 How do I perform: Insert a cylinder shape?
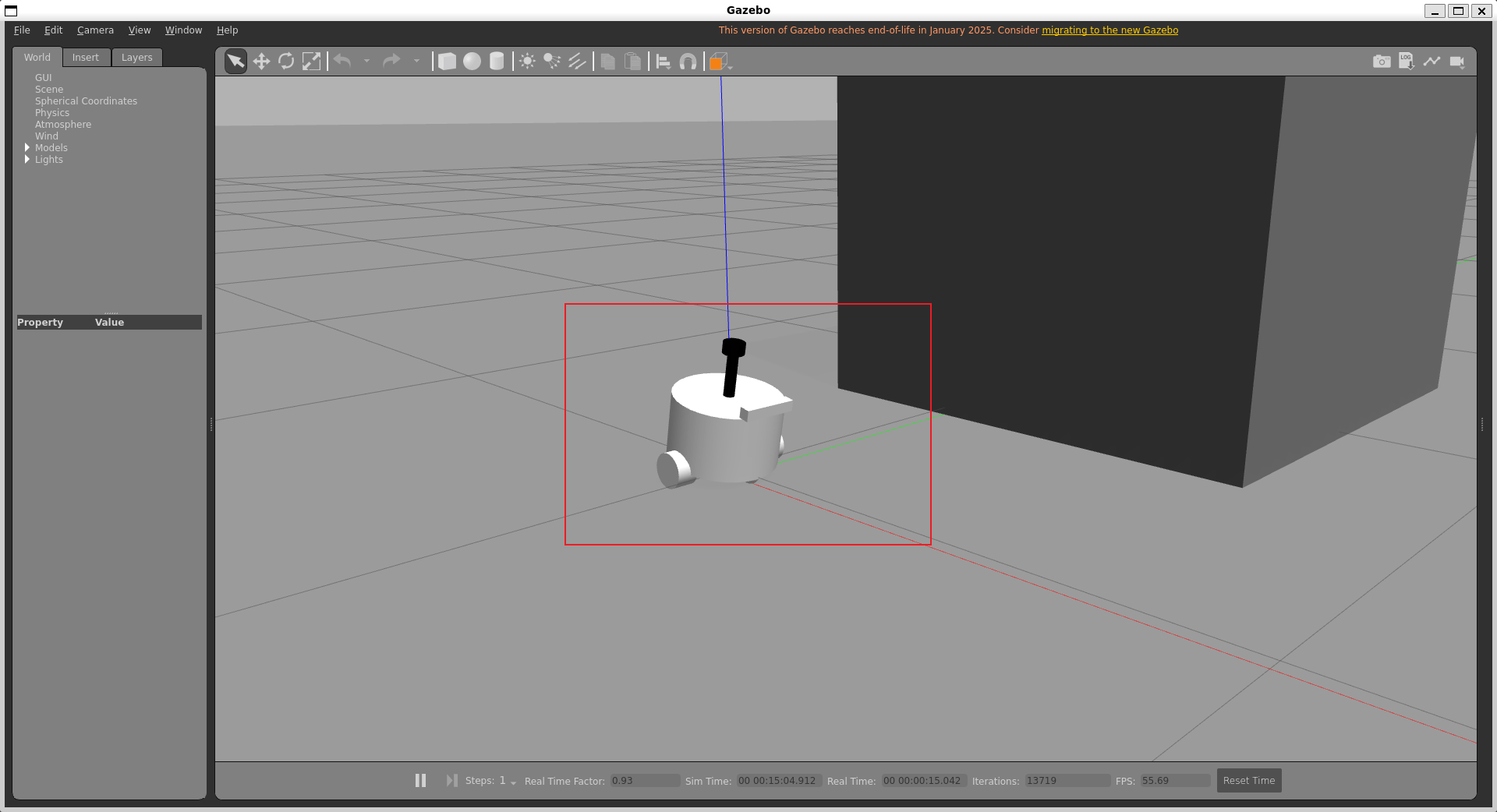coord(497,62)
